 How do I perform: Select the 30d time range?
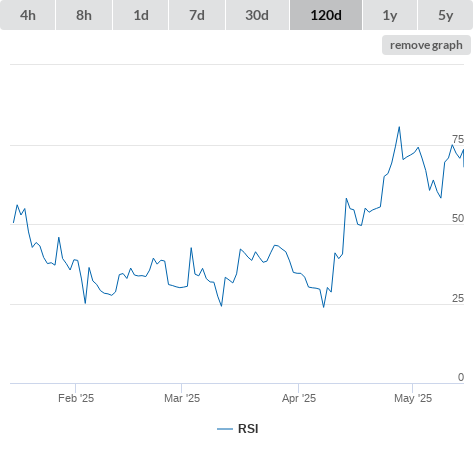coord(257,15)
